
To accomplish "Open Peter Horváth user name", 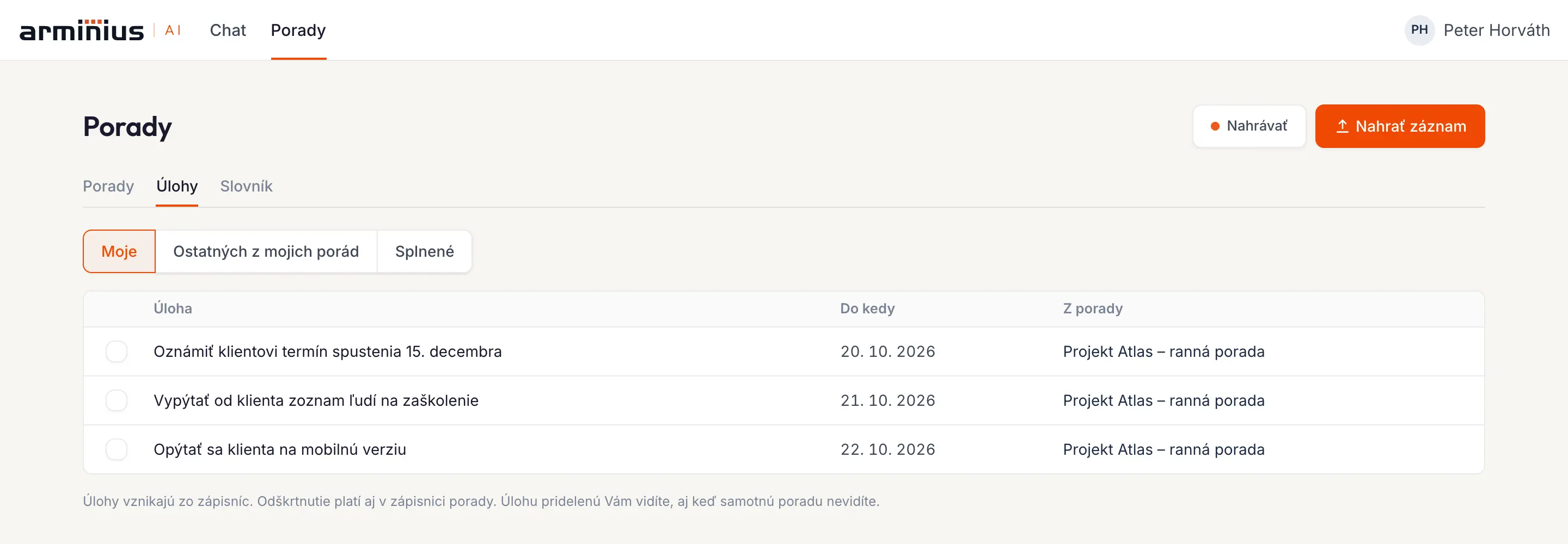I will click(1496, 30).
